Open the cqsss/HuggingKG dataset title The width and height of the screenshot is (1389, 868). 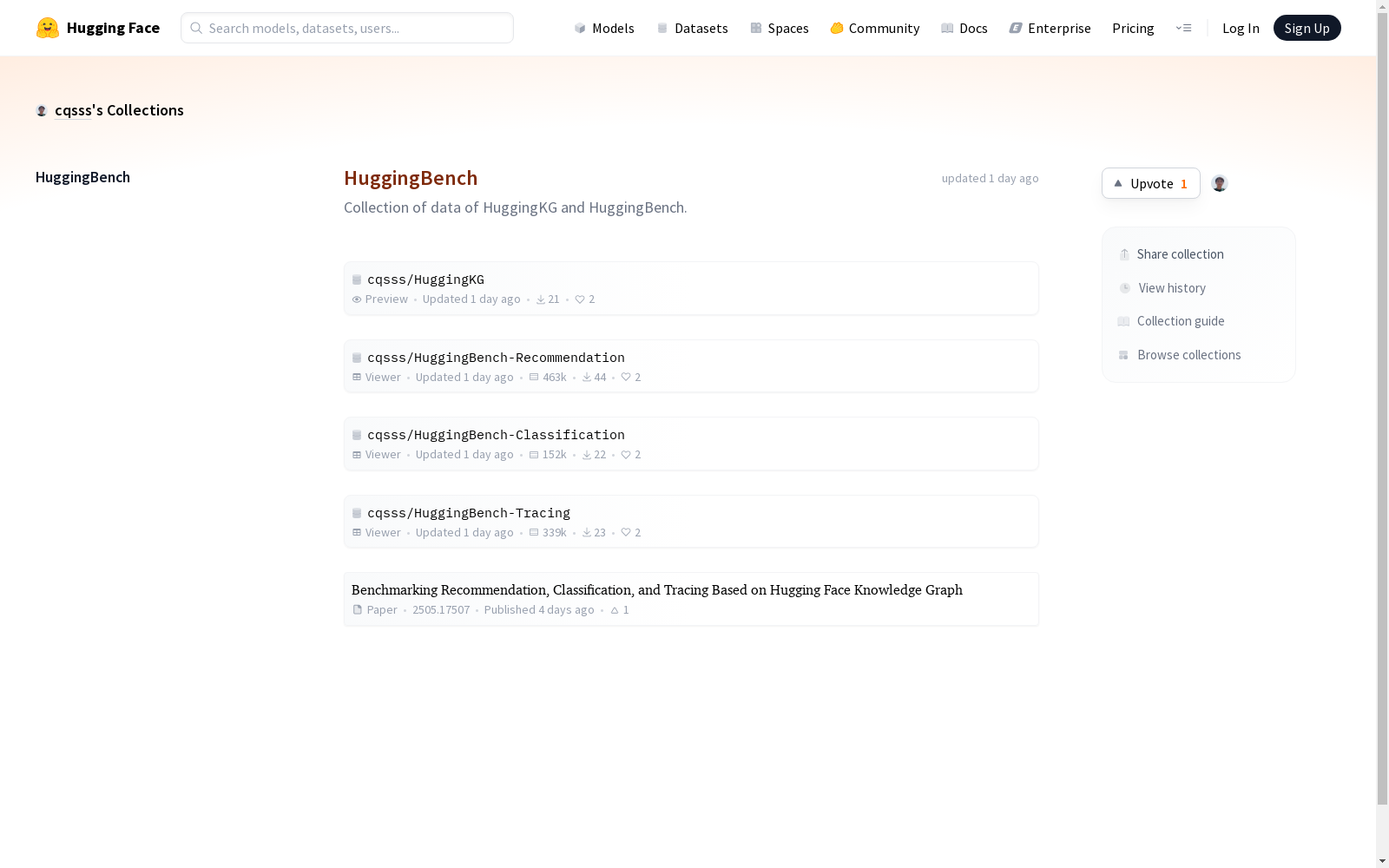(x=425, y=279)
